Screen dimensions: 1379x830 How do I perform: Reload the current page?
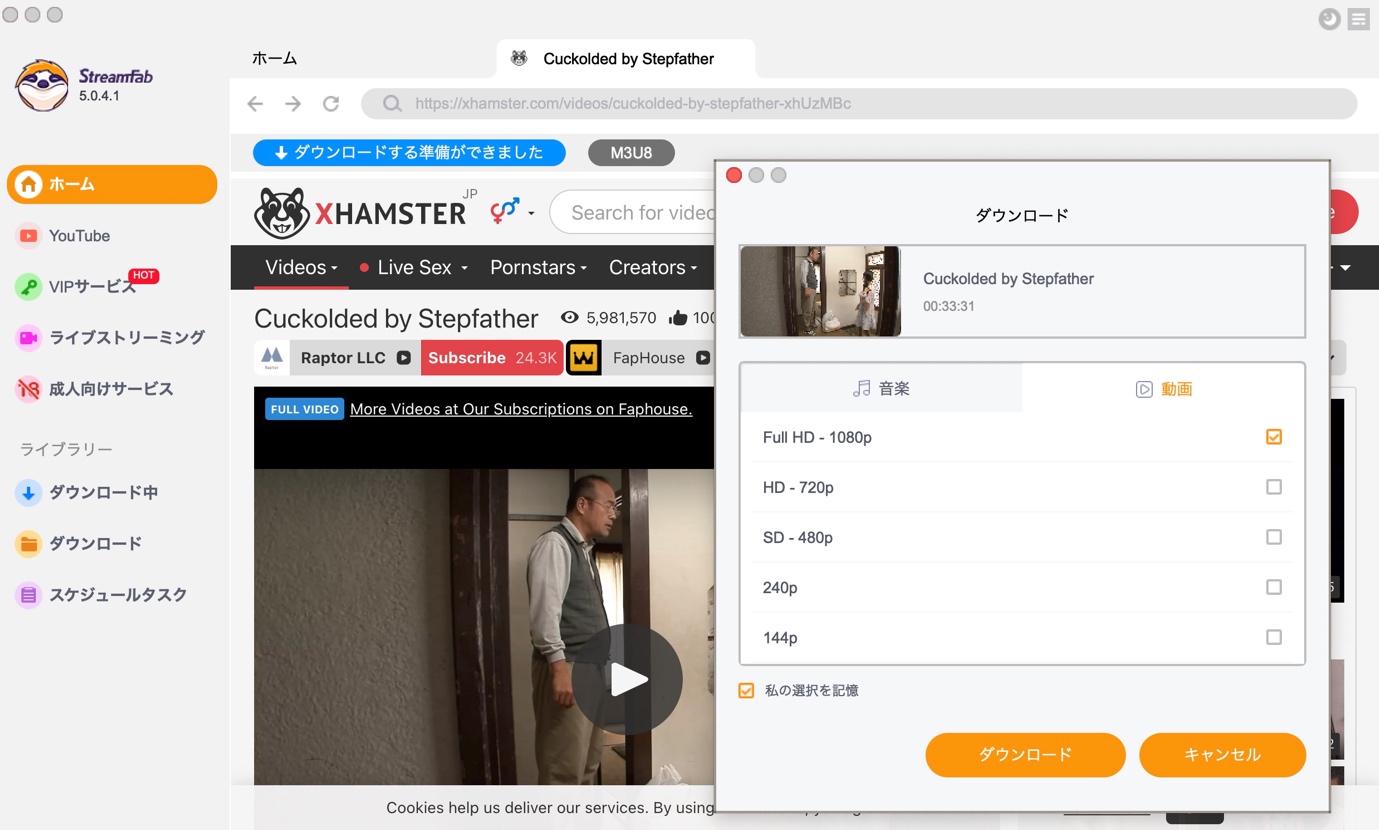point(331,103)
